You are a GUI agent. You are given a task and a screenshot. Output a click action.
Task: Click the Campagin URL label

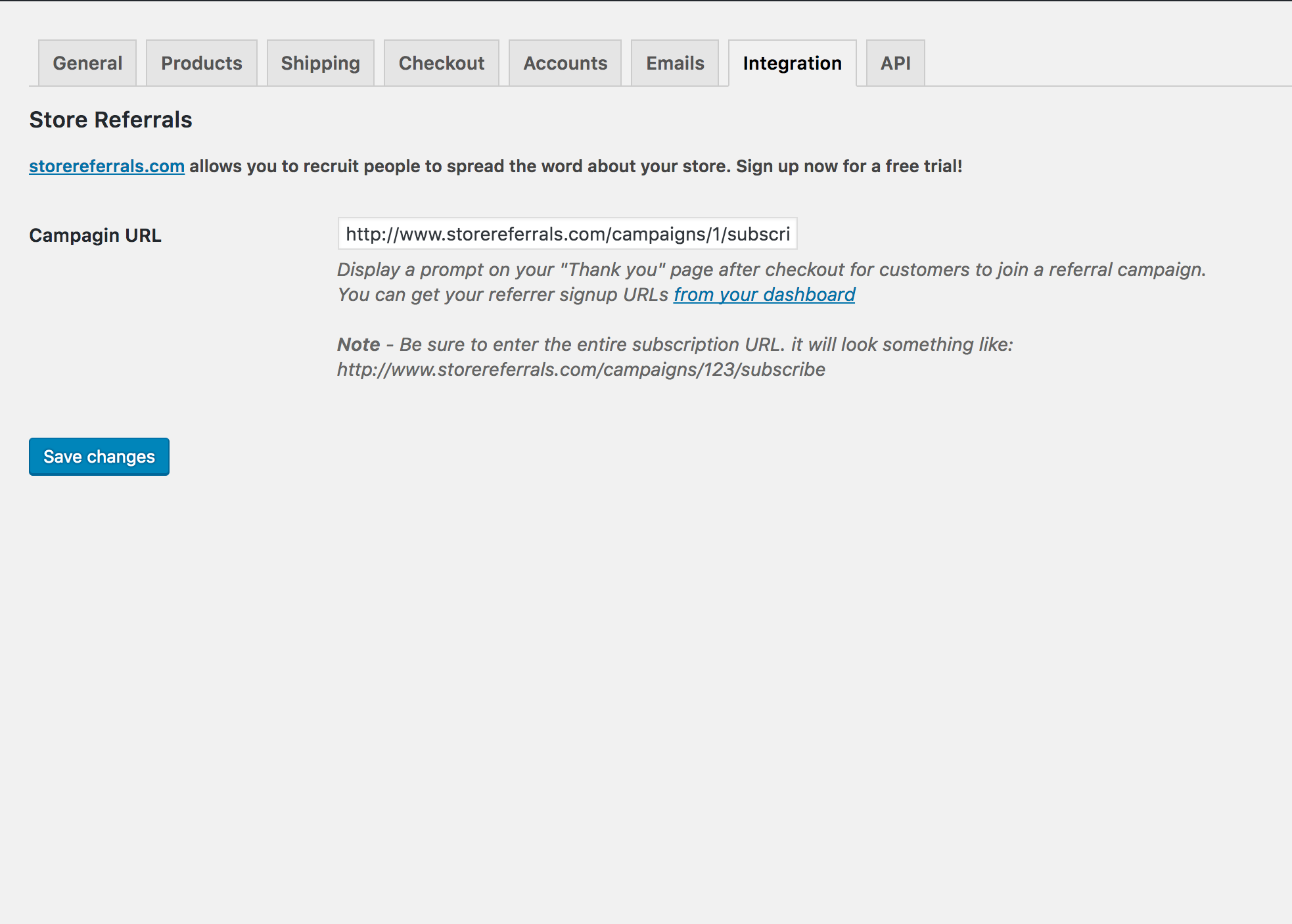95,235
